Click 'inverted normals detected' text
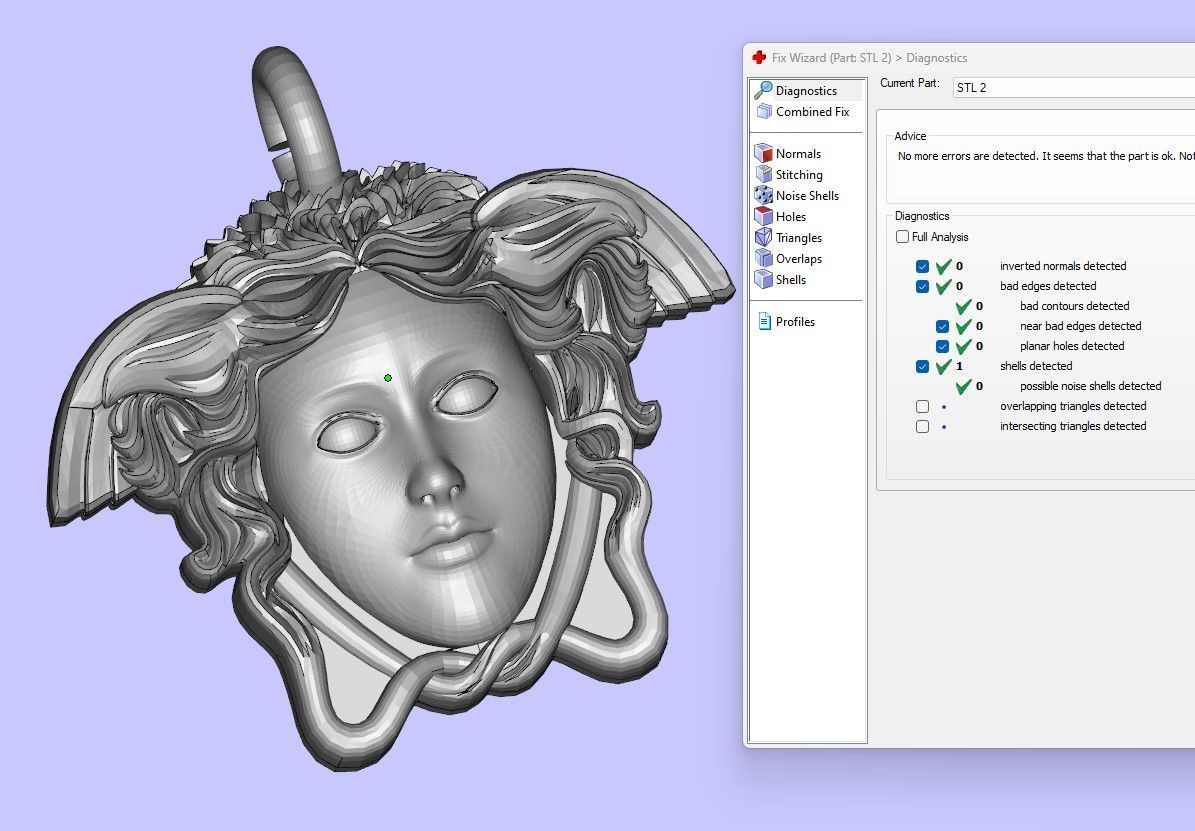Image resolution: width=1195 pixels, height=831 pixels. click(x=1063, y=266)
